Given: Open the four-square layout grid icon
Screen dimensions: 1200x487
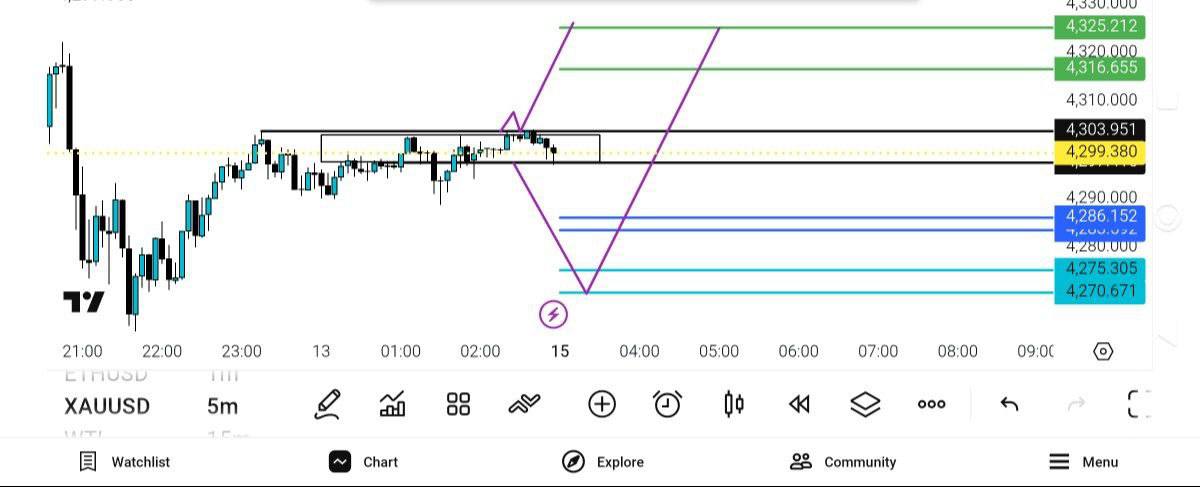Looking at the screenshot, I should 458,404.
